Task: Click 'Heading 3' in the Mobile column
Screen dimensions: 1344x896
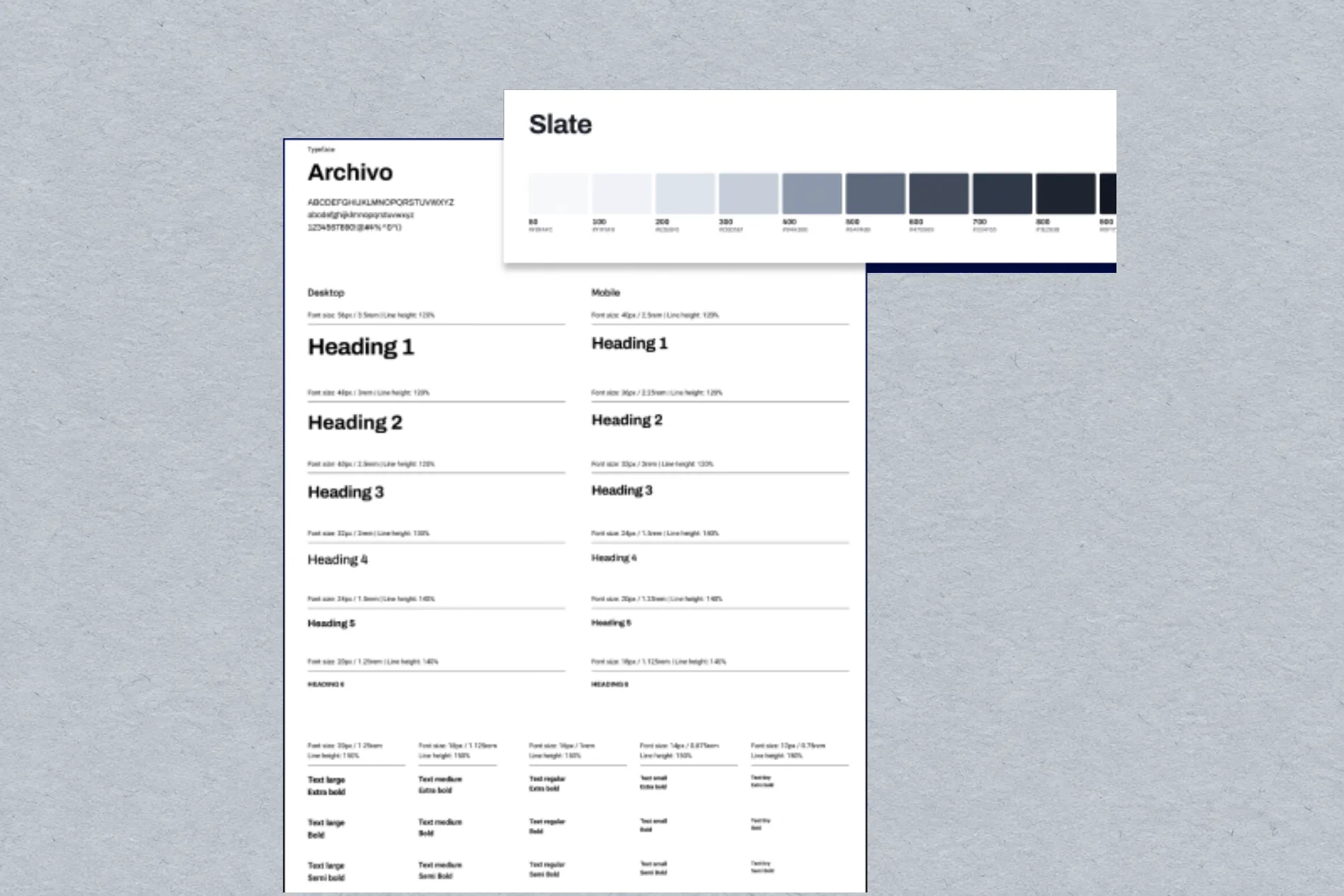Action: (622, 491)
